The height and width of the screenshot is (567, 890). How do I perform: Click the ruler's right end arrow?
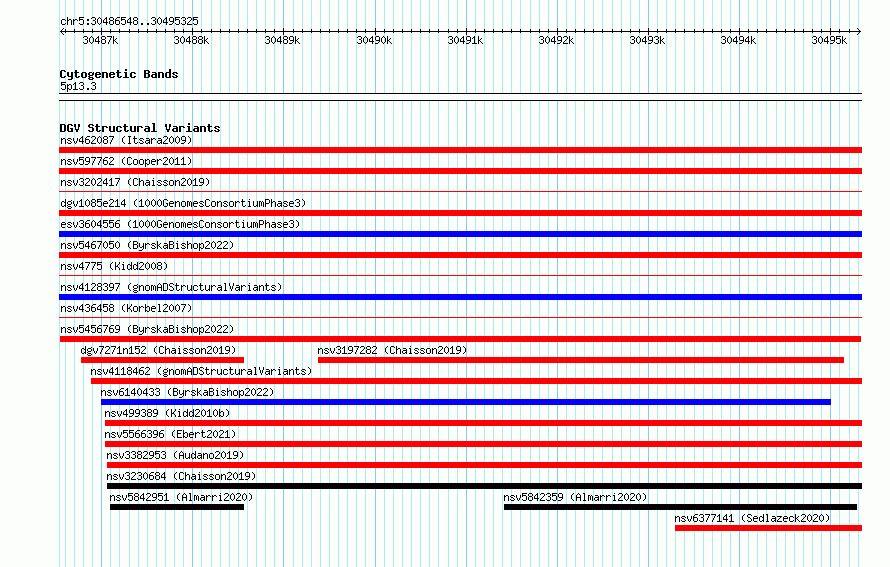coord(859,31)
